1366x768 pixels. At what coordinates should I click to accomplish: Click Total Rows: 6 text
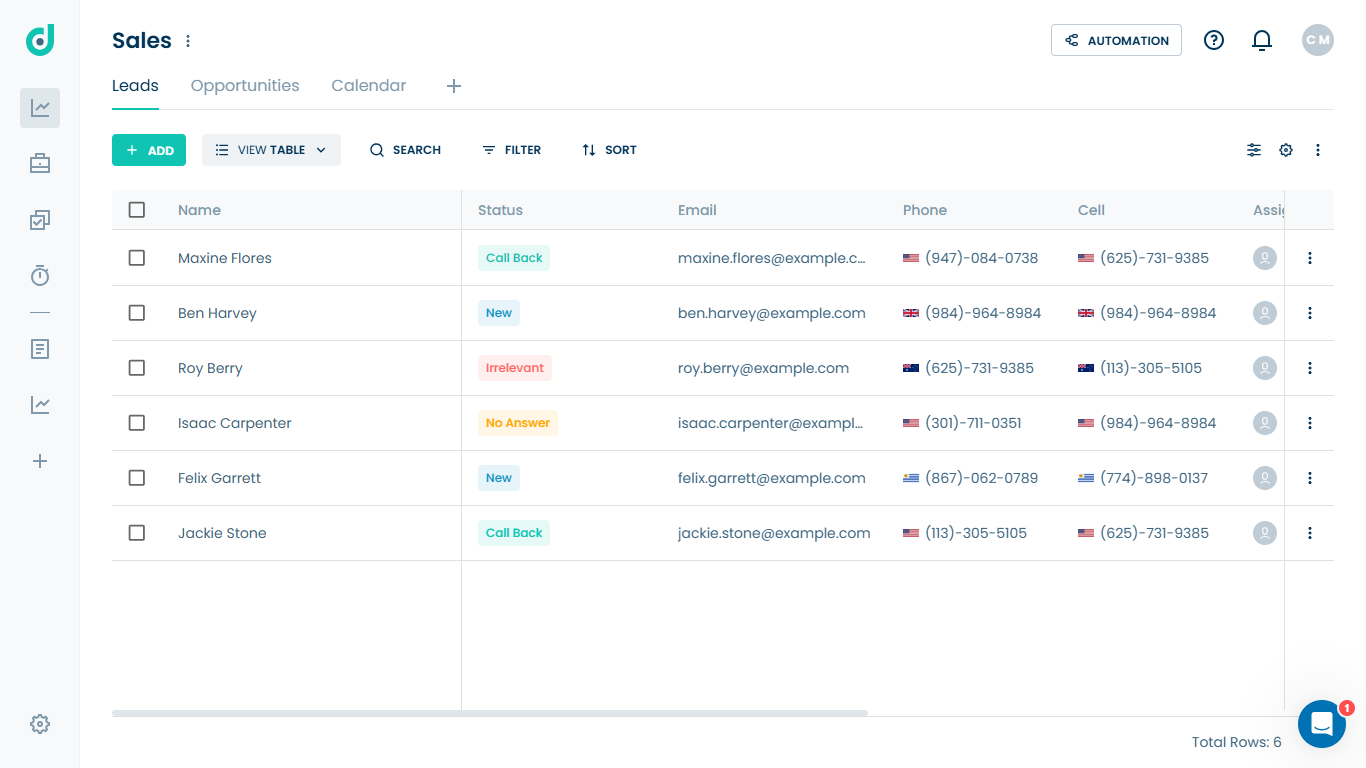[x=1237, y=742]
